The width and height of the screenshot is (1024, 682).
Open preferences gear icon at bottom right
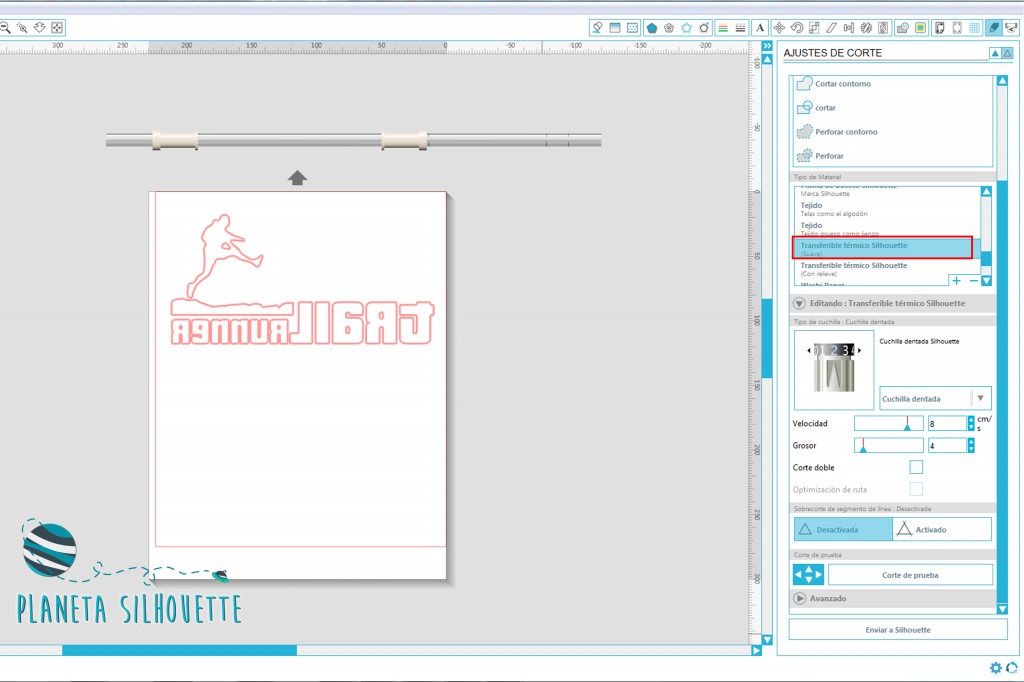(996, 668)
